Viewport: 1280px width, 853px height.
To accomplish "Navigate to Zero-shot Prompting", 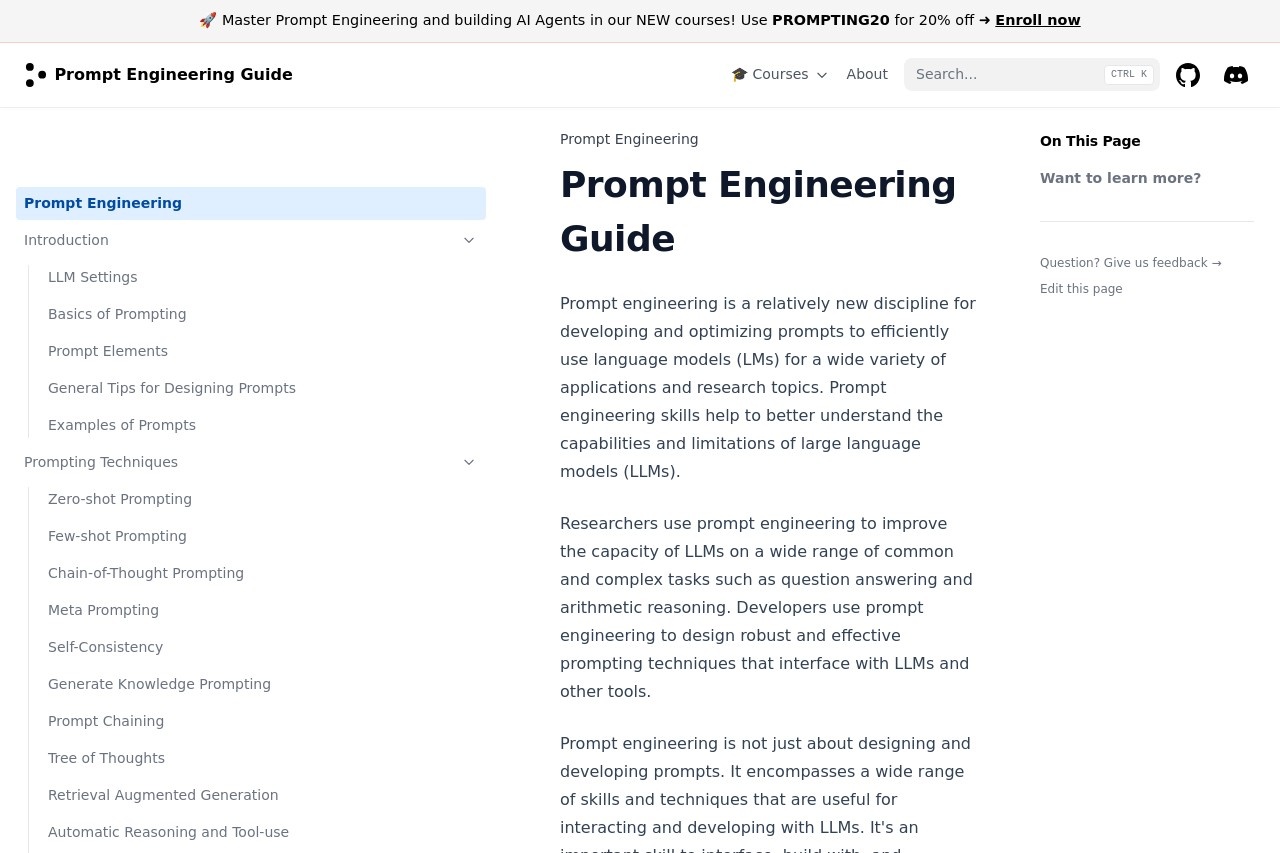I will [x=120, y=499].
